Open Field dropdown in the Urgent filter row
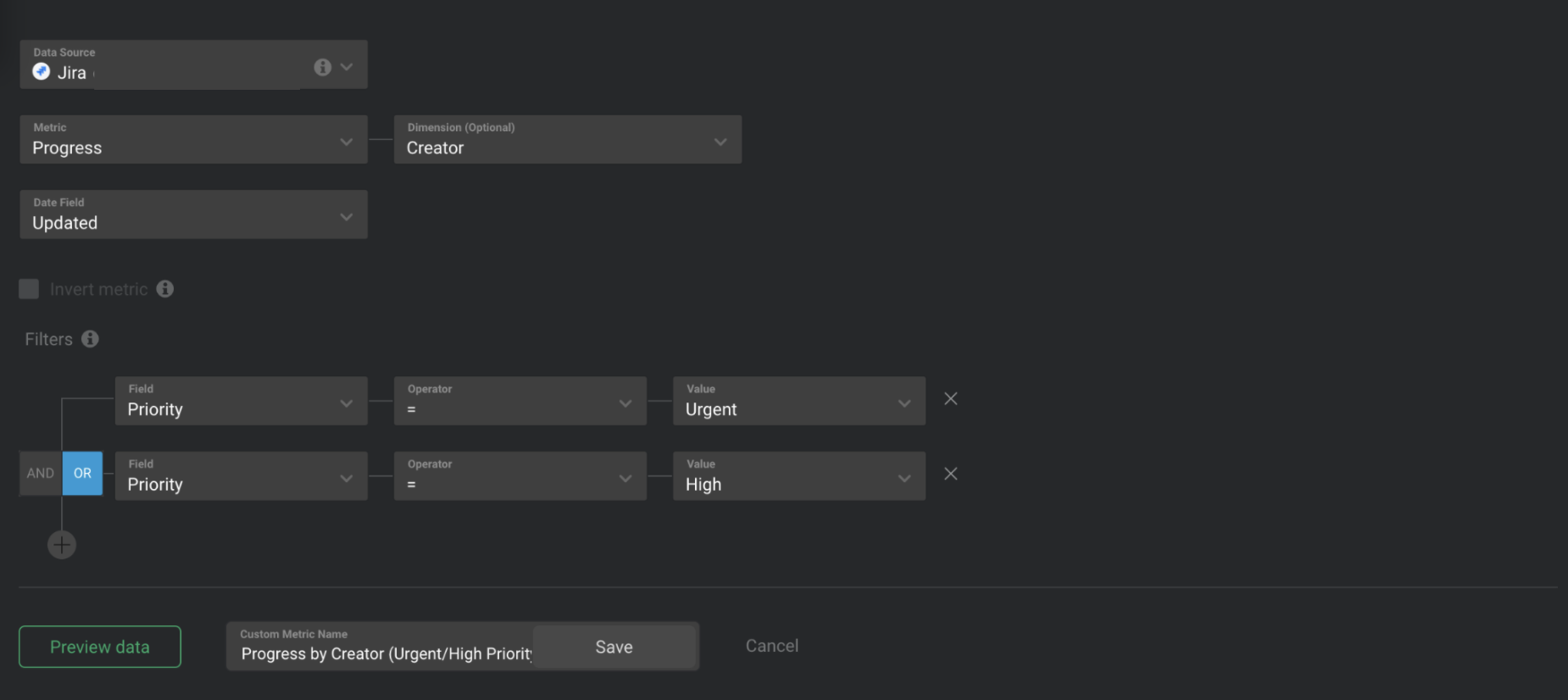The height and width of the screenshot is (700, 1568). 242,401
